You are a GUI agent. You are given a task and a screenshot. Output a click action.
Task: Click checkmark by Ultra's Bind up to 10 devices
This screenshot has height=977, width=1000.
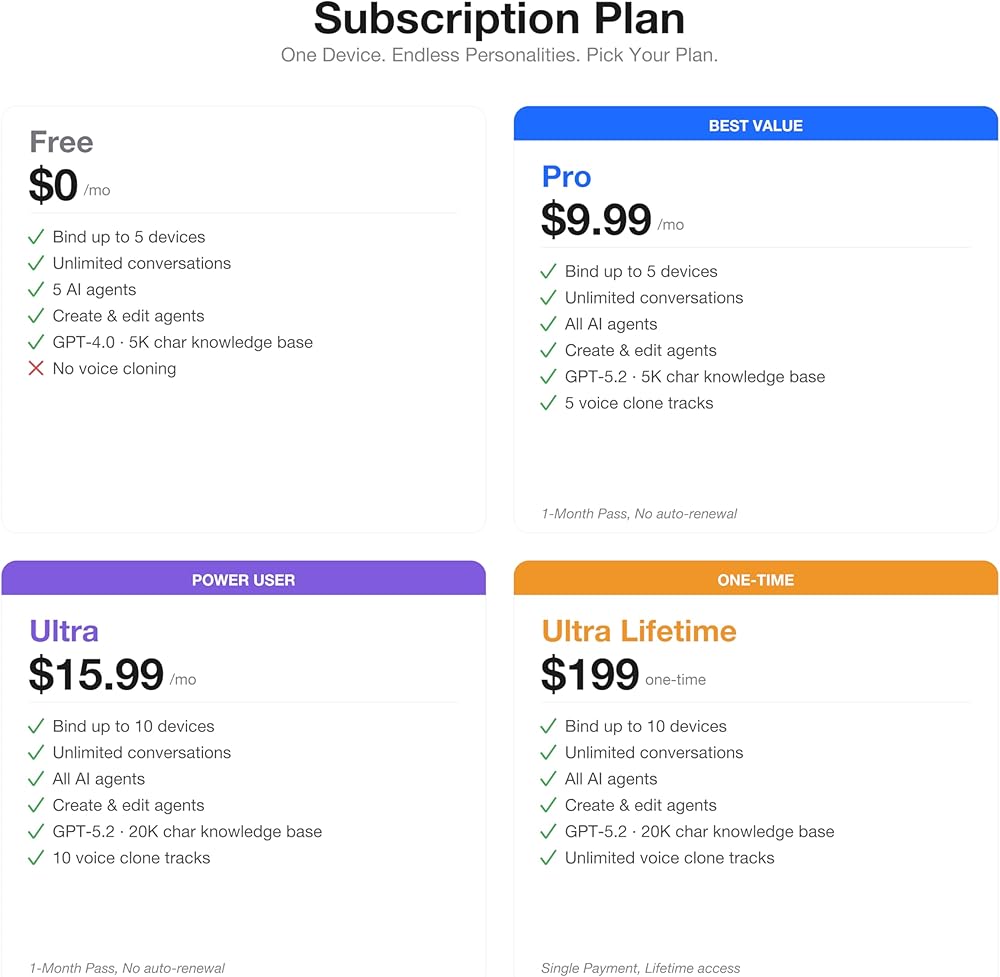coord(36,726)
